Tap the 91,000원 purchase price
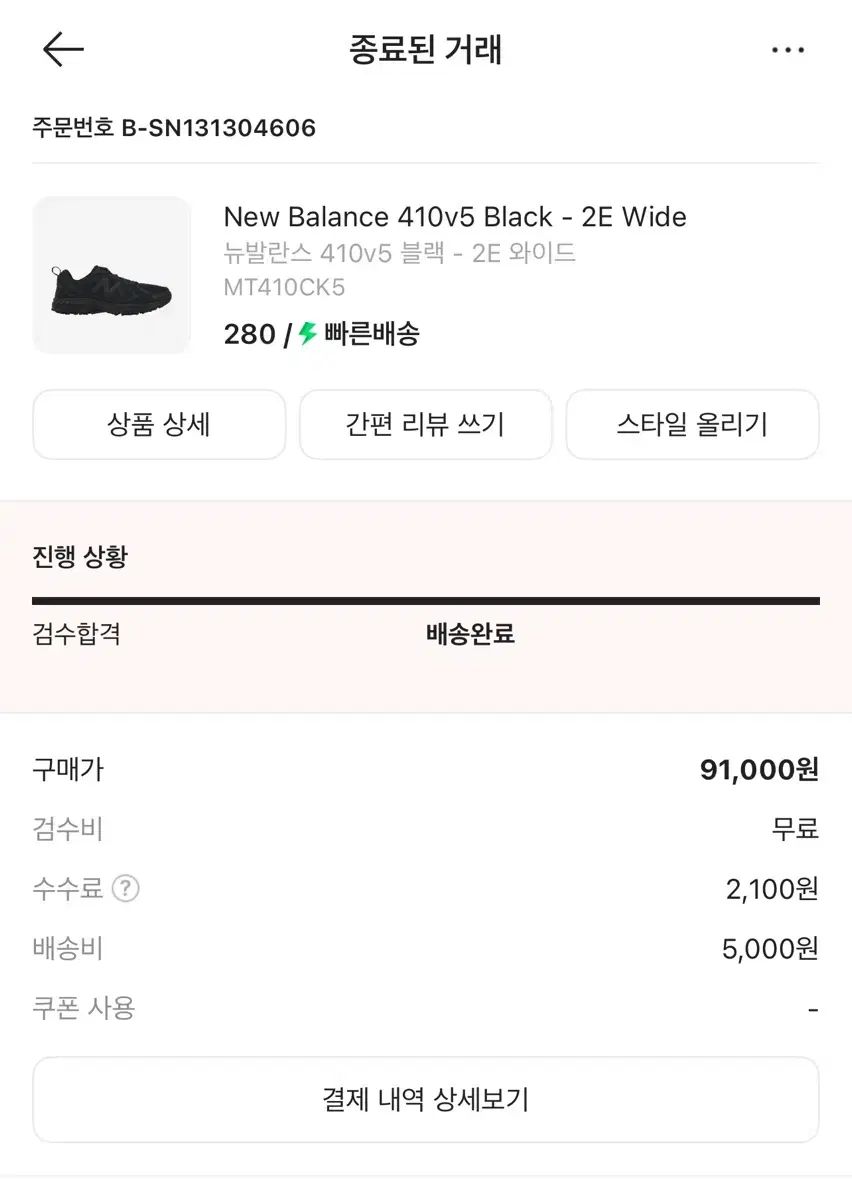 click(759, 770)
